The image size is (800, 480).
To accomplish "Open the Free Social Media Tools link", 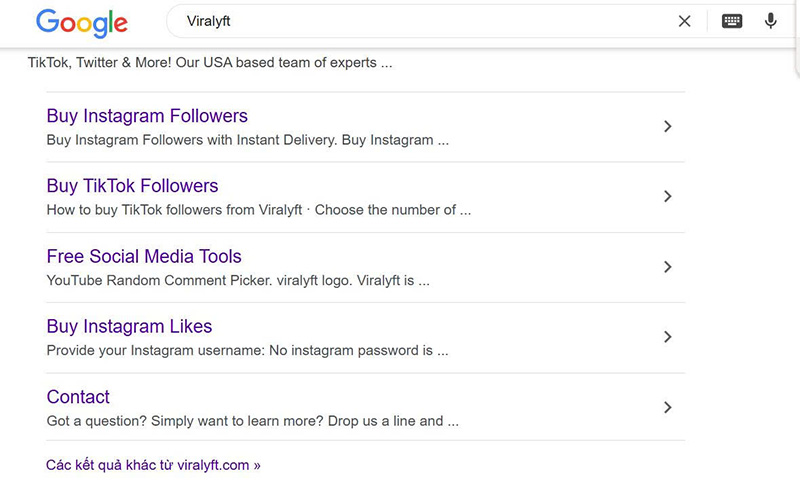I will [144, 256].
